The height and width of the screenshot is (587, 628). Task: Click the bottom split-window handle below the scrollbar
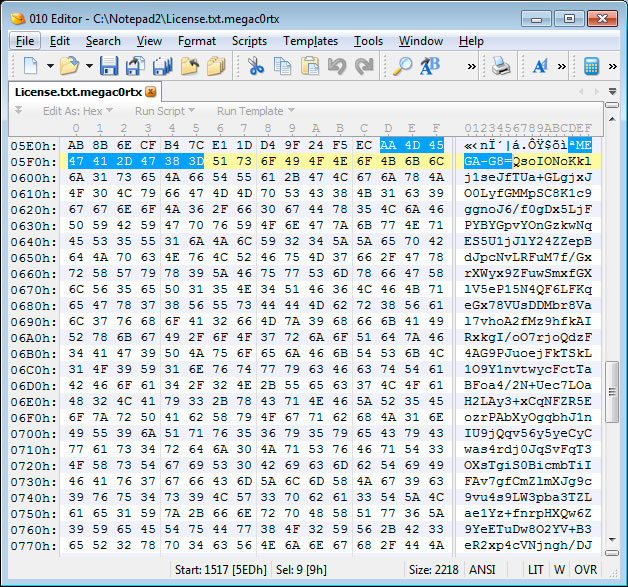[x=612, y=553]
